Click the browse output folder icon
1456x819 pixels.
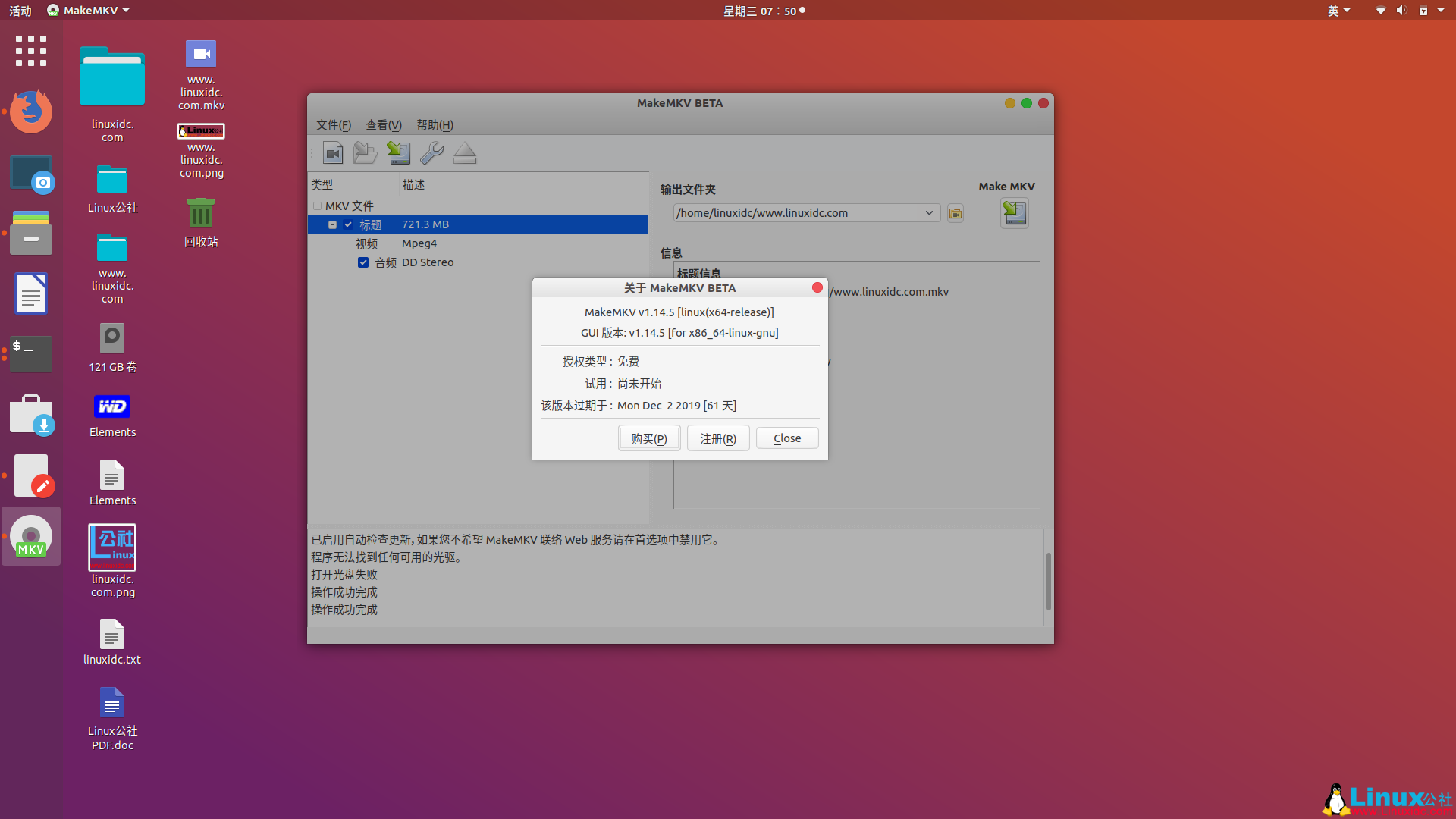[955, 214]
